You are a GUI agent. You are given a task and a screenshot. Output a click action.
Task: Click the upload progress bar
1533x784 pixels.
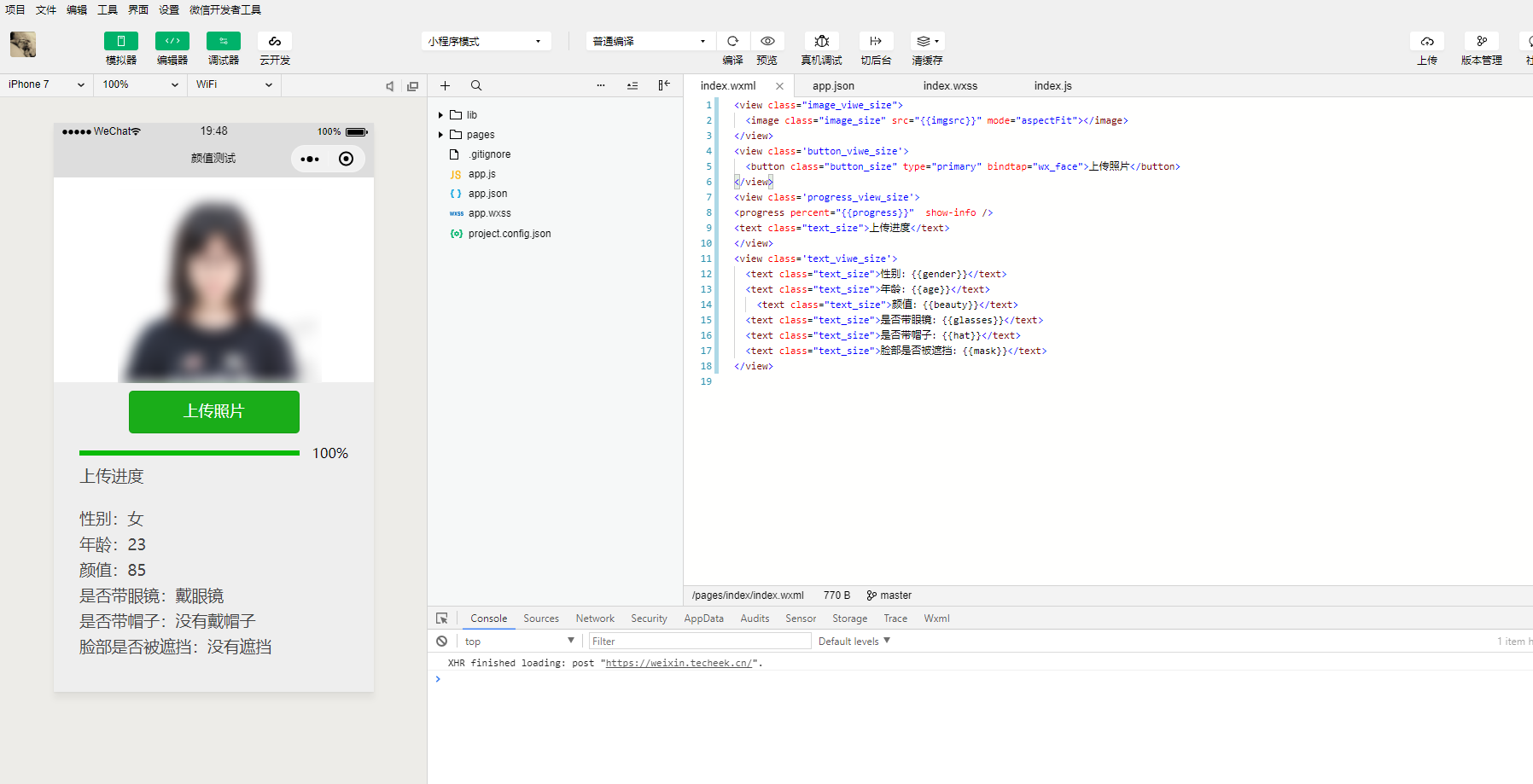coord(189,453)
